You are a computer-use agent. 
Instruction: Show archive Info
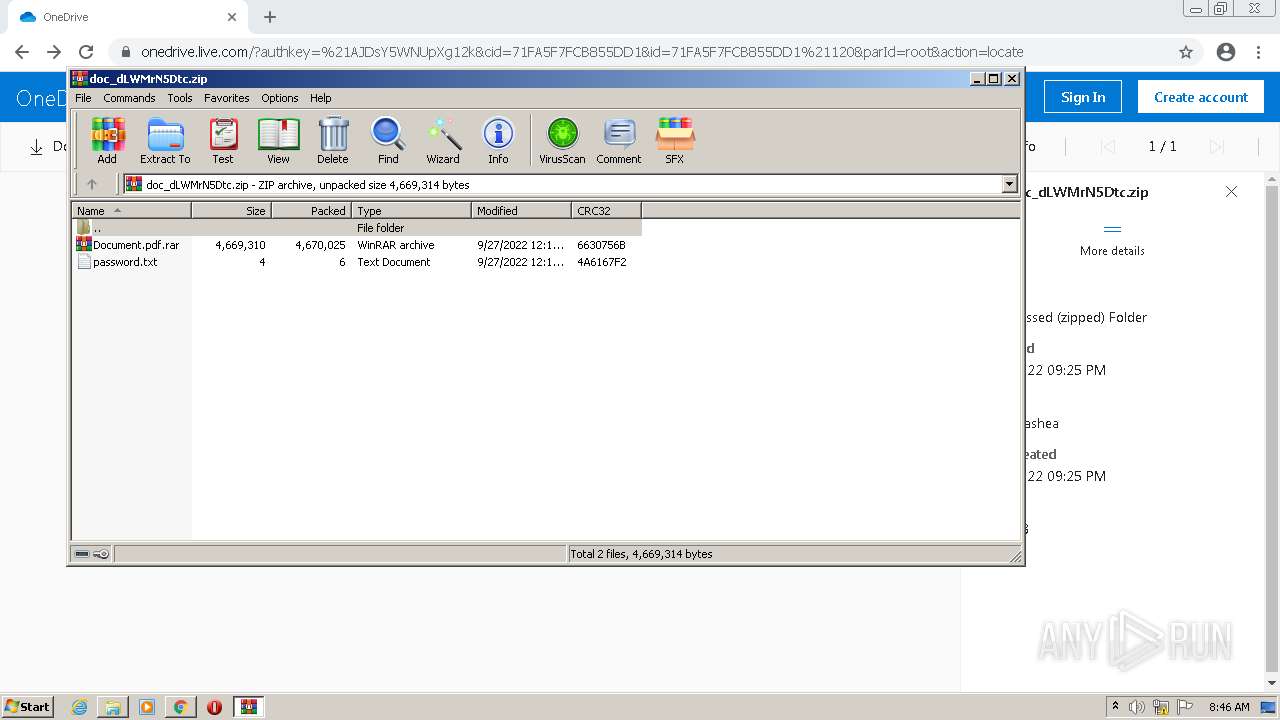tap(498, 140)
